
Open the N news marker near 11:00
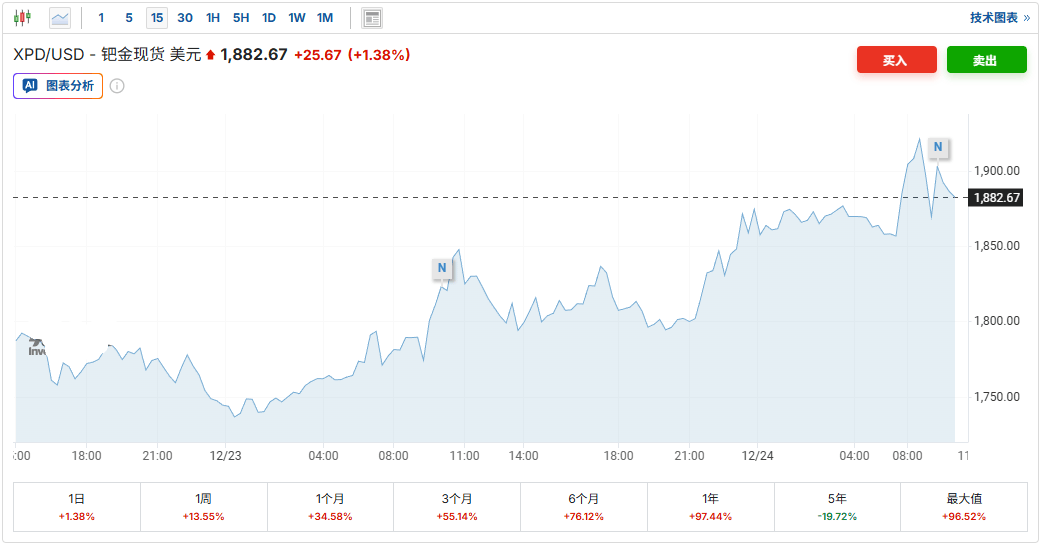click(x=442, y=268)
